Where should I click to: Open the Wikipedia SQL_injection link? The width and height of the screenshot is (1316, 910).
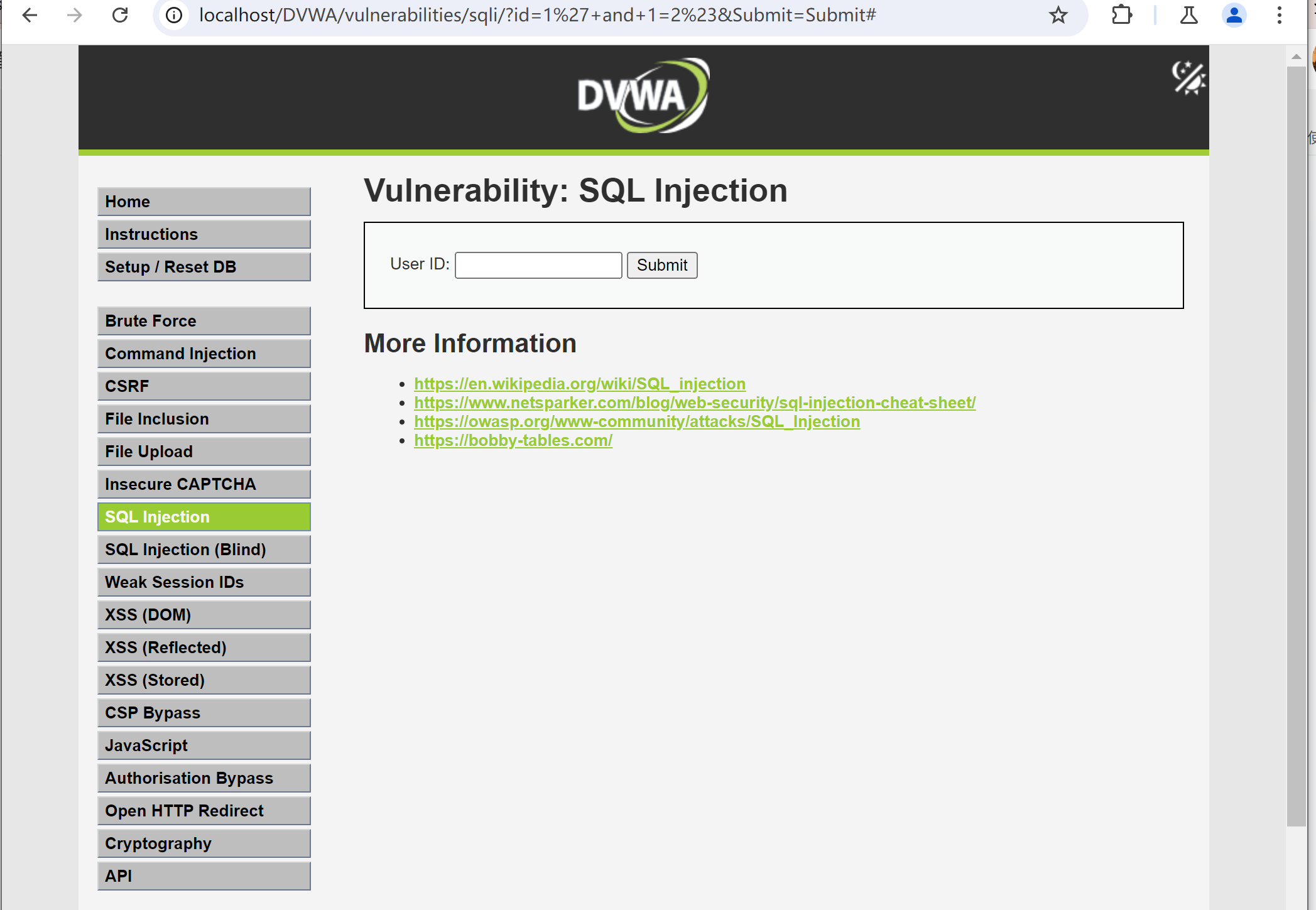coord(579,384)
